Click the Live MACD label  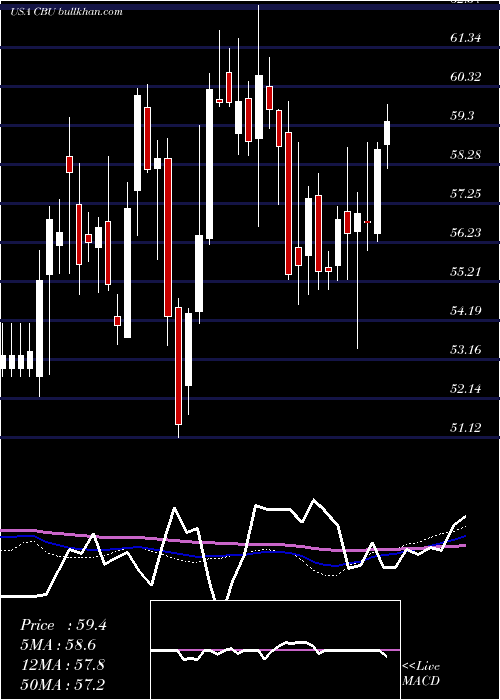421,673
